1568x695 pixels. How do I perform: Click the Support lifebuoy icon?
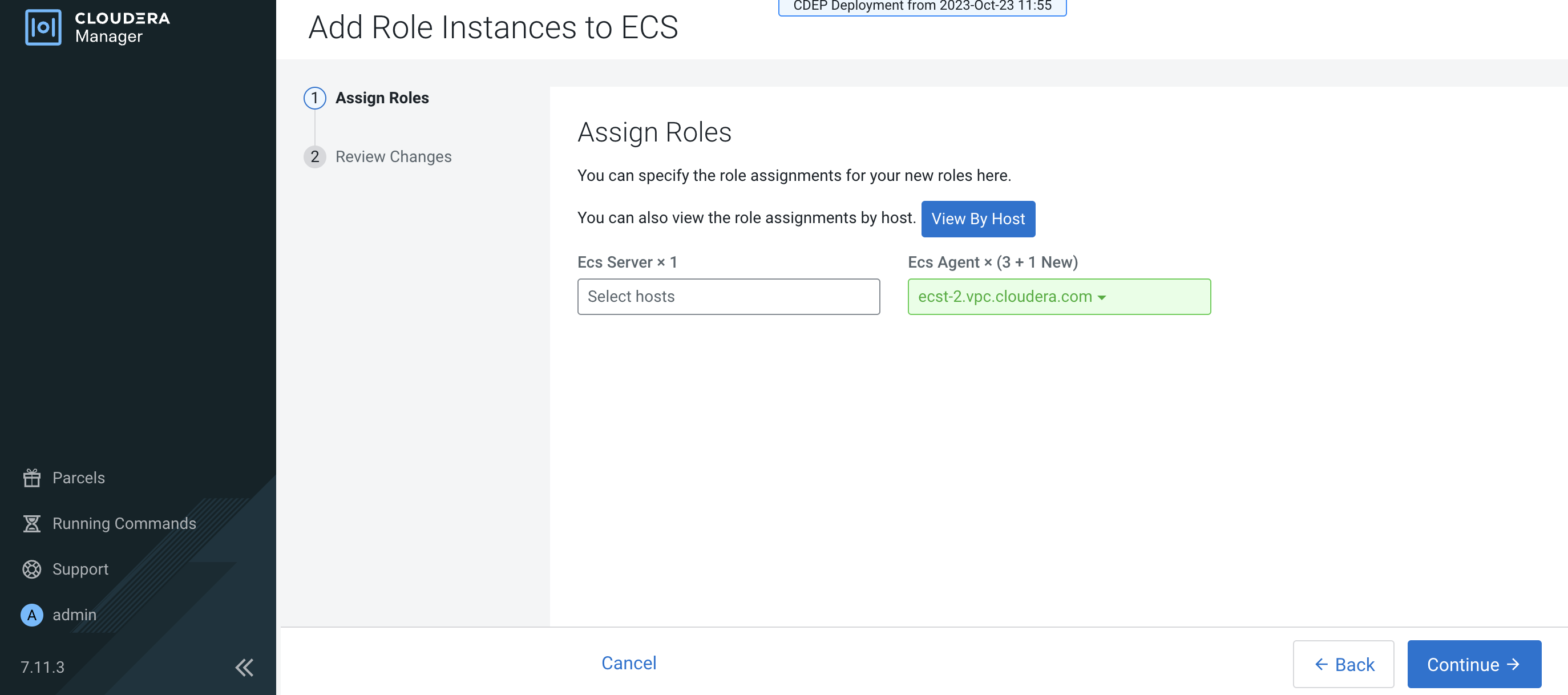pyautogui.click(x=31, y=569)
